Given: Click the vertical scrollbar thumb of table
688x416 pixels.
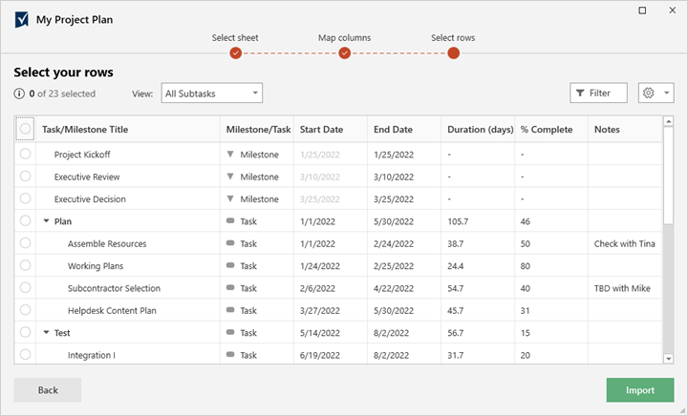Looking at the screenshot, I should point(668,176).
